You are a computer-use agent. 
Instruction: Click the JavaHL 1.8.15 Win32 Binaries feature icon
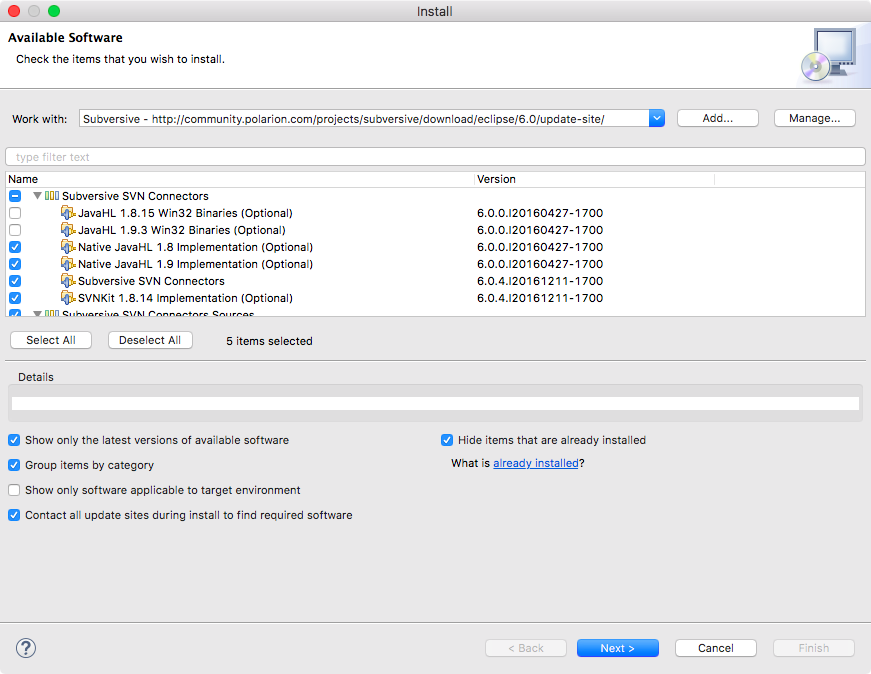tap(68, 213)
